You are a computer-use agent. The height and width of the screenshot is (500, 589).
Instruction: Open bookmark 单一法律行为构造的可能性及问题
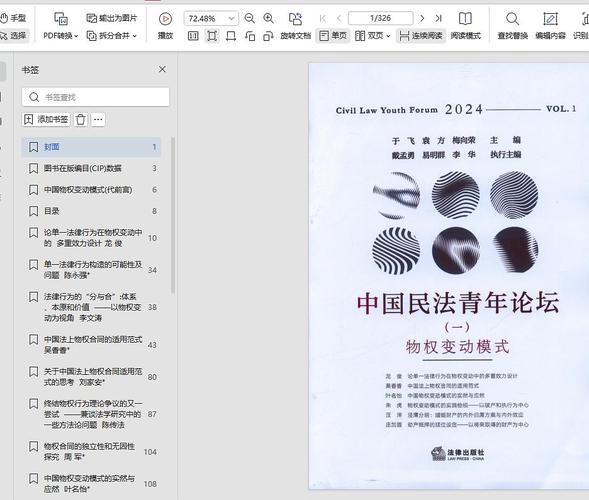pyautogui.click(x=91, y=270)
